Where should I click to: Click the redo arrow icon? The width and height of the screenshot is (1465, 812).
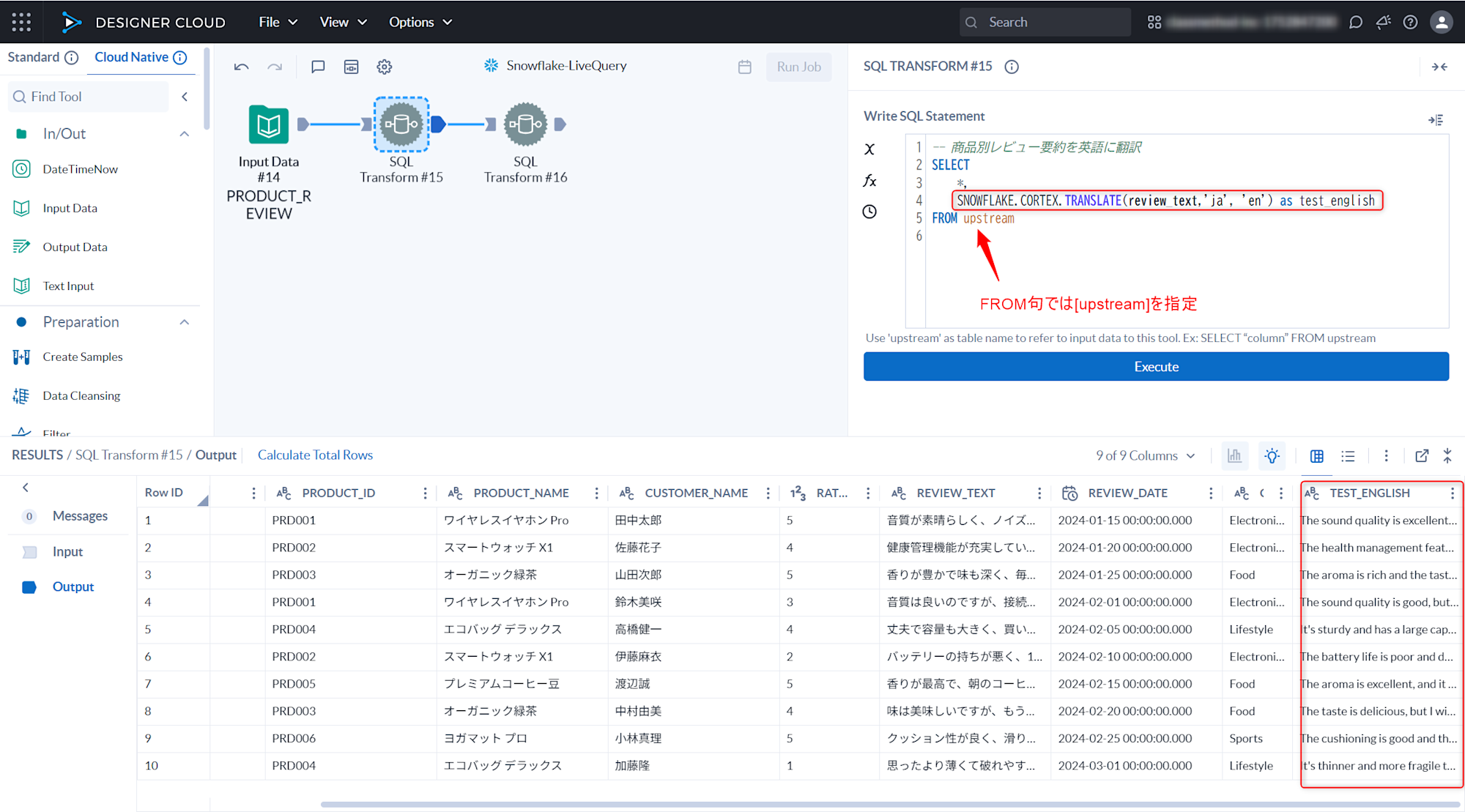[275, 67]
